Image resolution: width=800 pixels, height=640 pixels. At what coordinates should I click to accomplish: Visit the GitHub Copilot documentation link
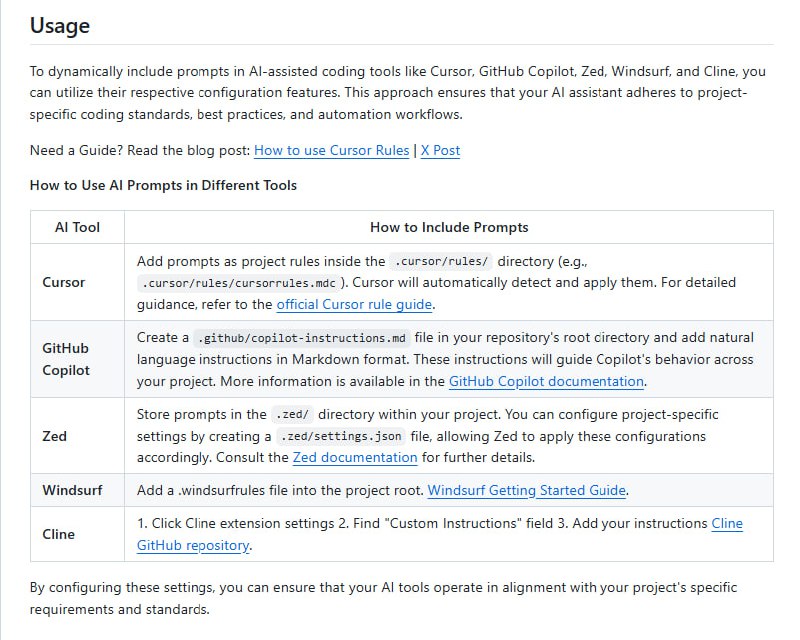[546, 381]
